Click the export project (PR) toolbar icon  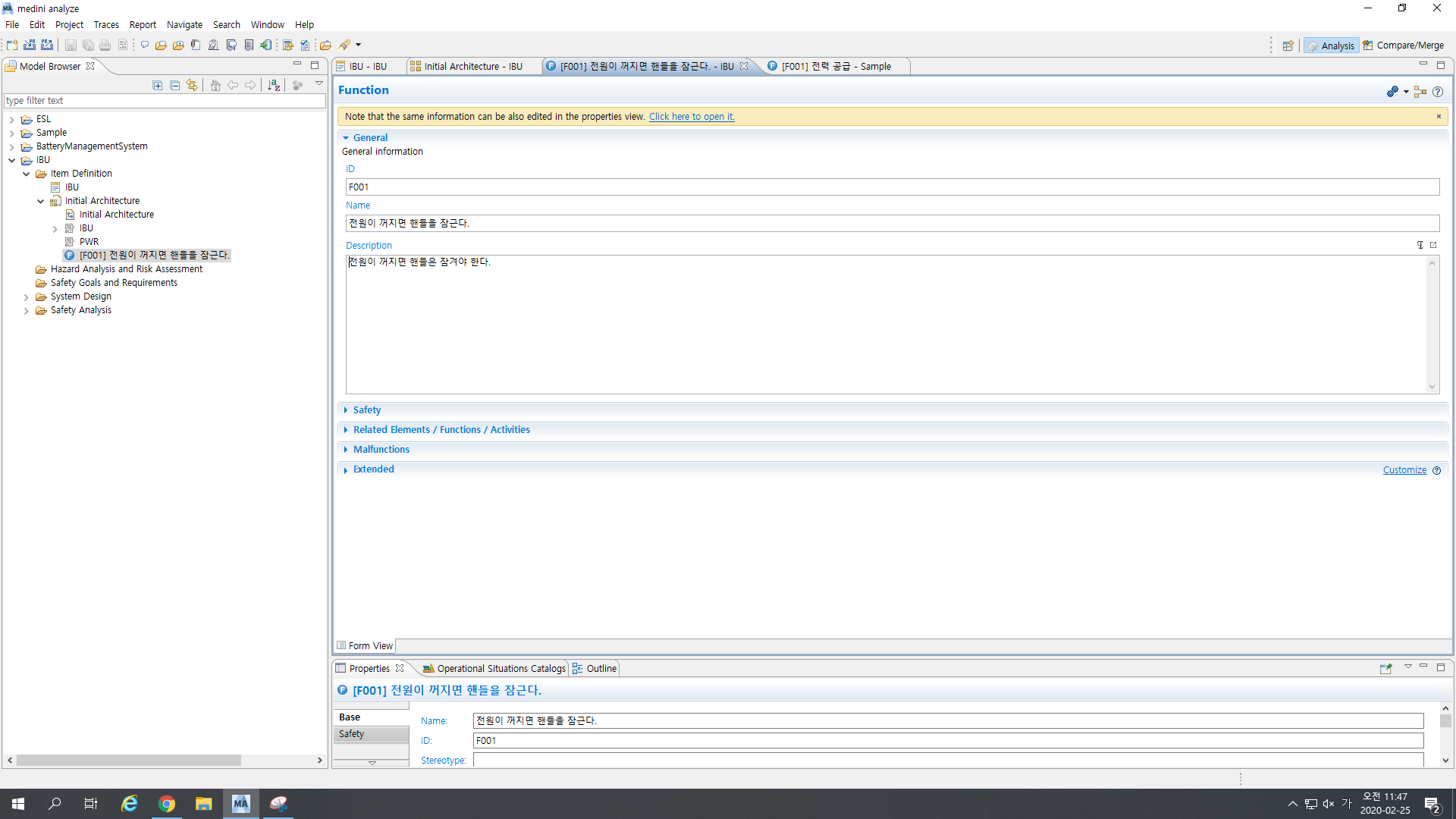point(47,45)
